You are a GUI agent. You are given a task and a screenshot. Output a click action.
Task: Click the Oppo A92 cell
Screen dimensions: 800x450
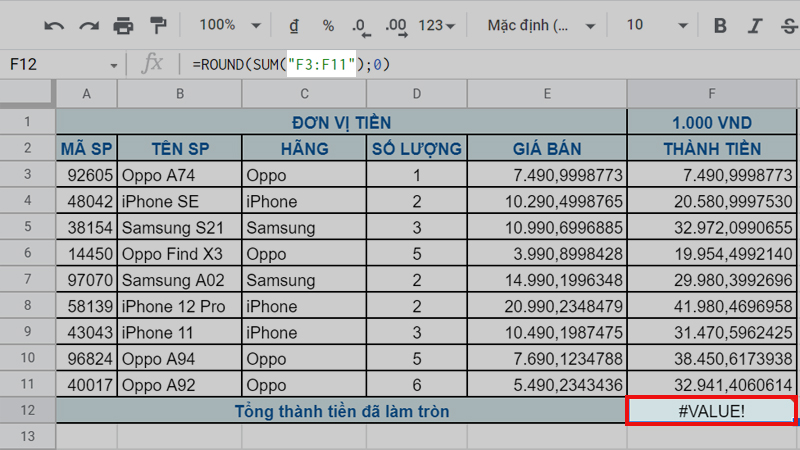tap(180, 385)
